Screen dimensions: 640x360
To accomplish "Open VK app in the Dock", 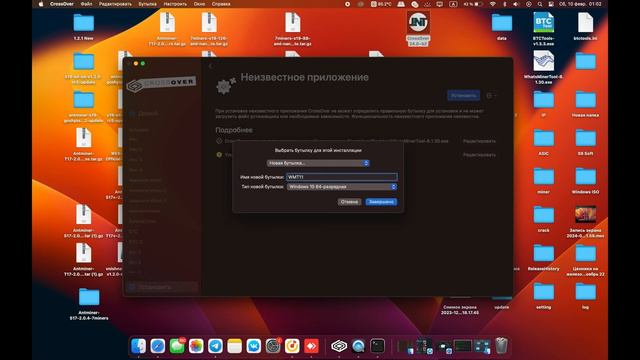I will click(x=253, y=346).
